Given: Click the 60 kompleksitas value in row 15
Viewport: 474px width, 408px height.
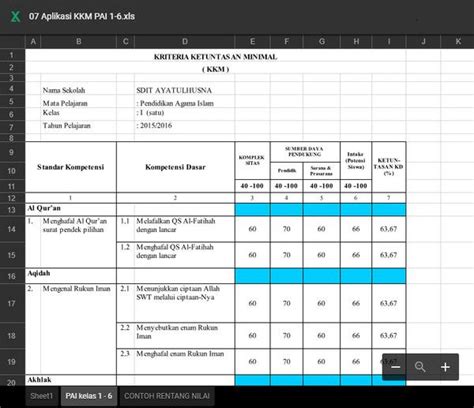Looking at the screenshot, I should (x=252, y=255).
